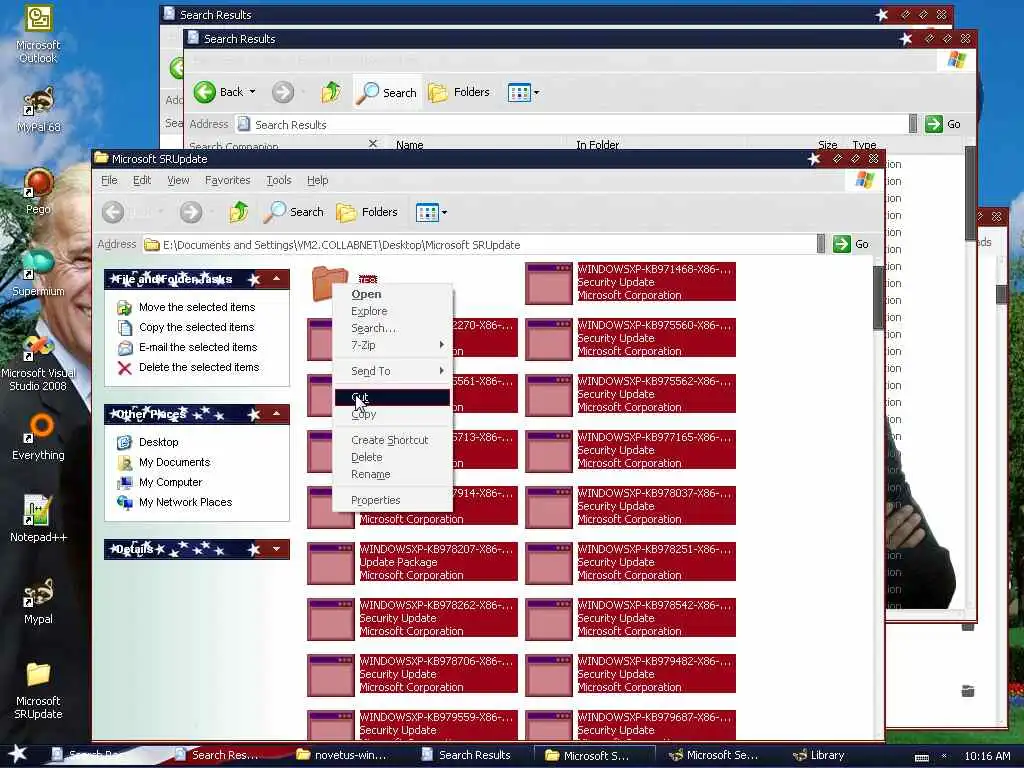Open the Notepad++ desktop icon
Screen dimensions: 1024x768
38,519
